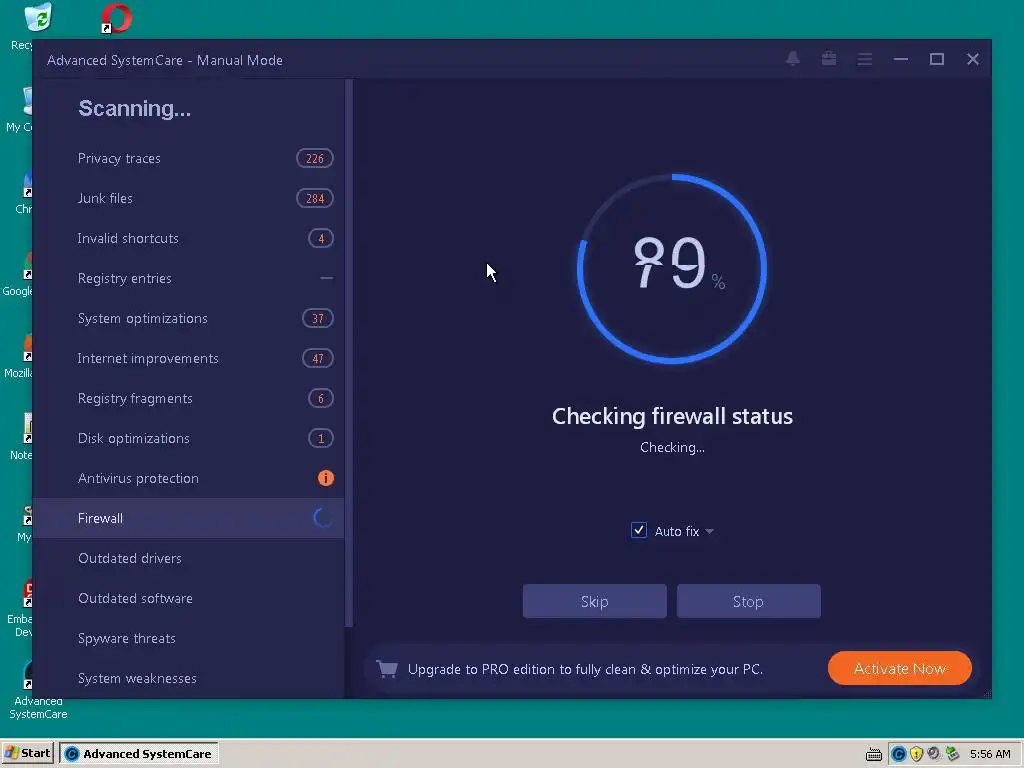This screenshot has width=1024, height=768.
Task: Expand the Auto fix dropdown arrow
Action: 709,532
